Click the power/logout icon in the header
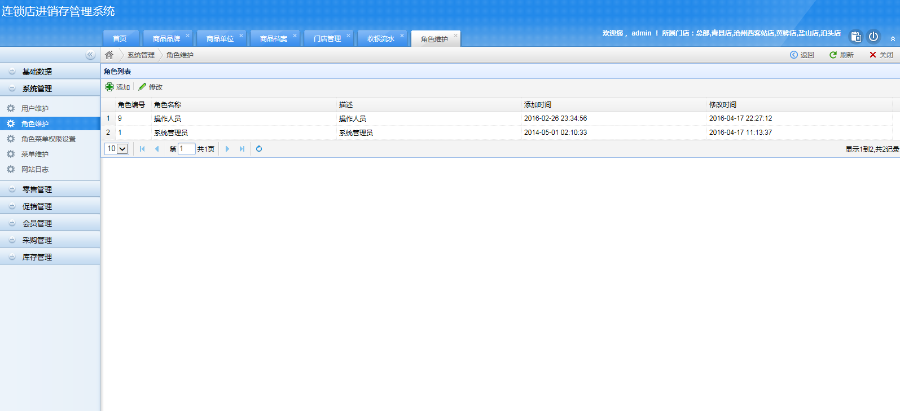The height and width of the screenshot is (411, 900). pos(873,37)
